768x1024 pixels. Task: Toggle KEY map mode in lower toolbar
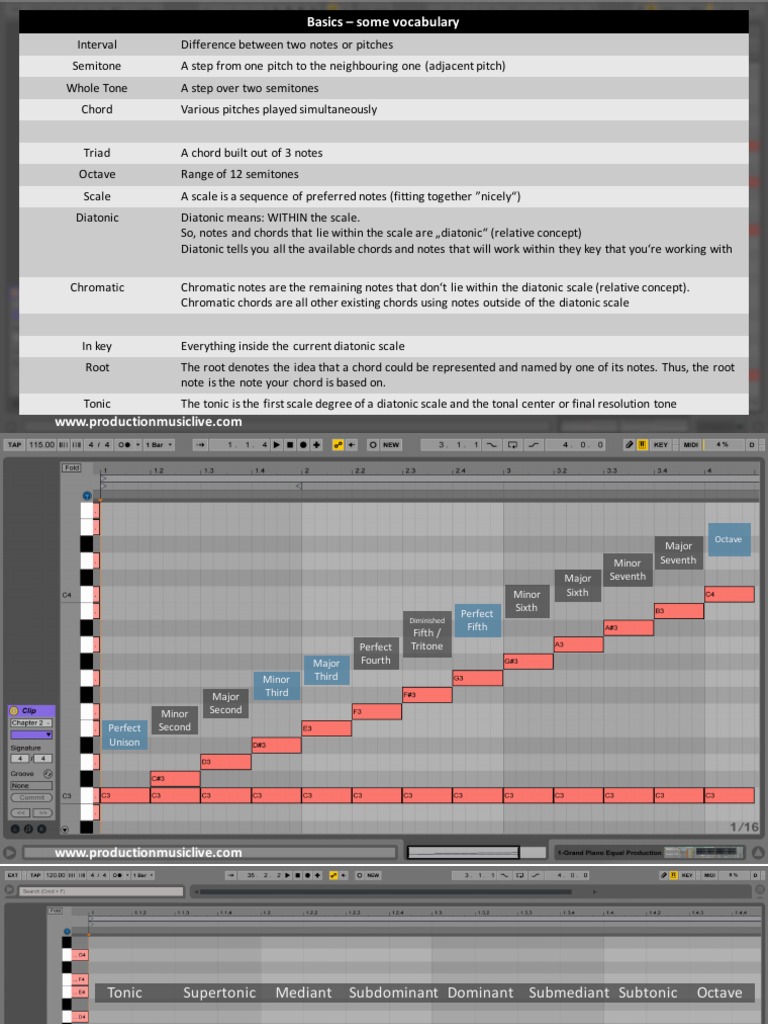coord(686,875)
